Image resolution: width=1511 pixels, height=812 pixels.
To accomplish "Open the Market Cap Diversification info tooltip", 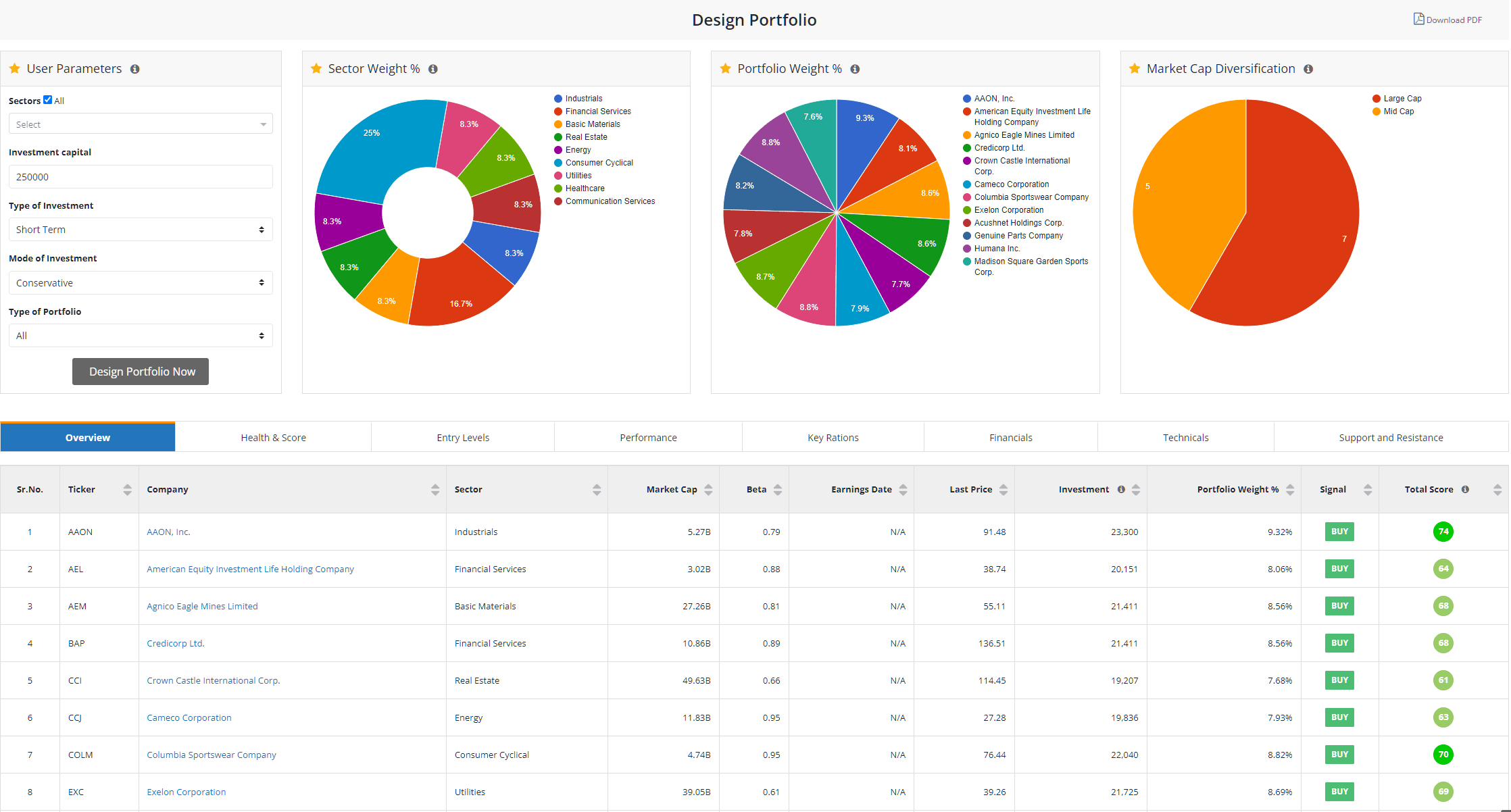I will click(1309, 69).
